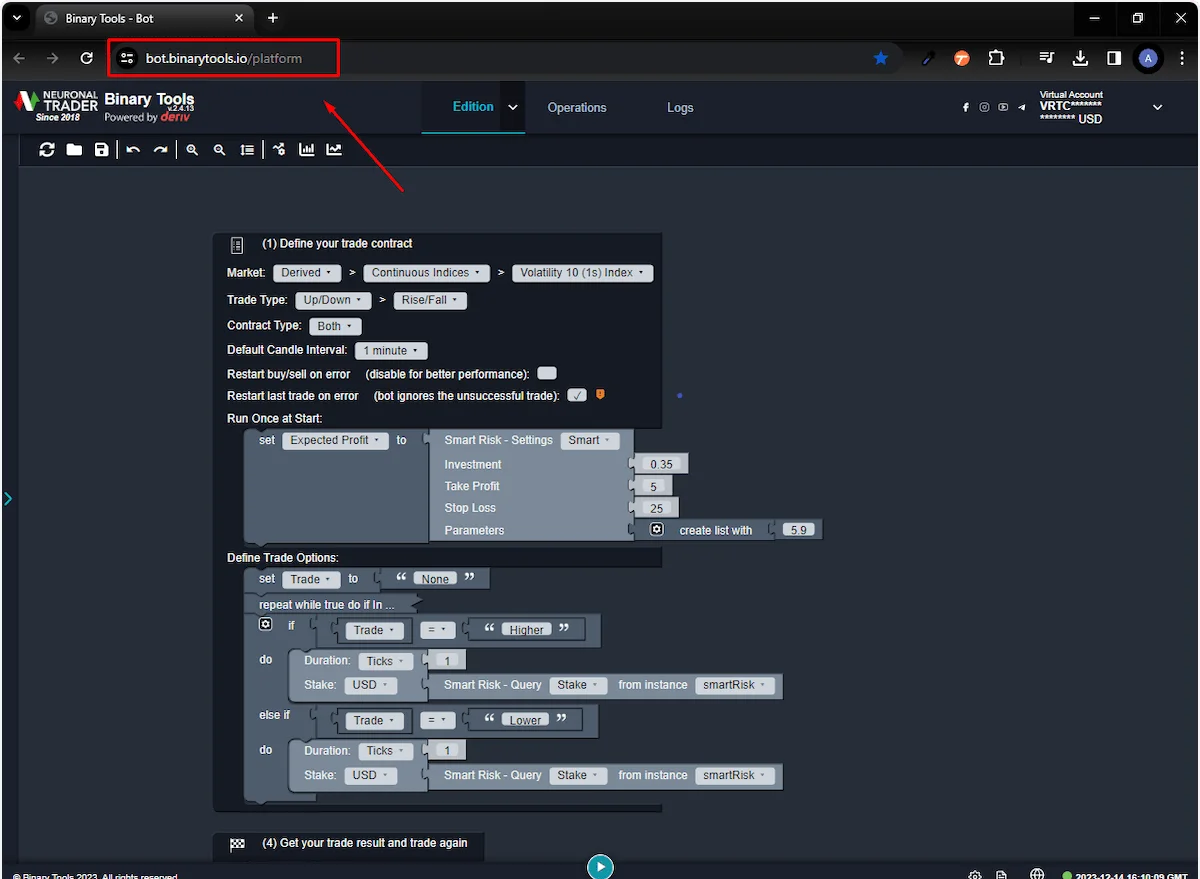Screen dimensions: 1200x879
Task: Open the Market 'Derived' dropdown
Action: tap(306, 273)
